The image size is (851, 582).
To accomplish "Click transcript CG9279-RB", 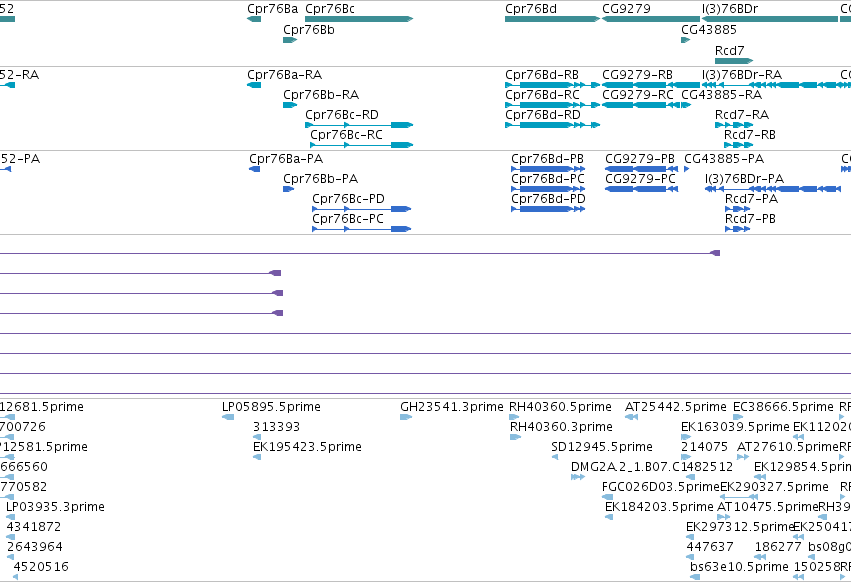I will (x=637, y=75).
